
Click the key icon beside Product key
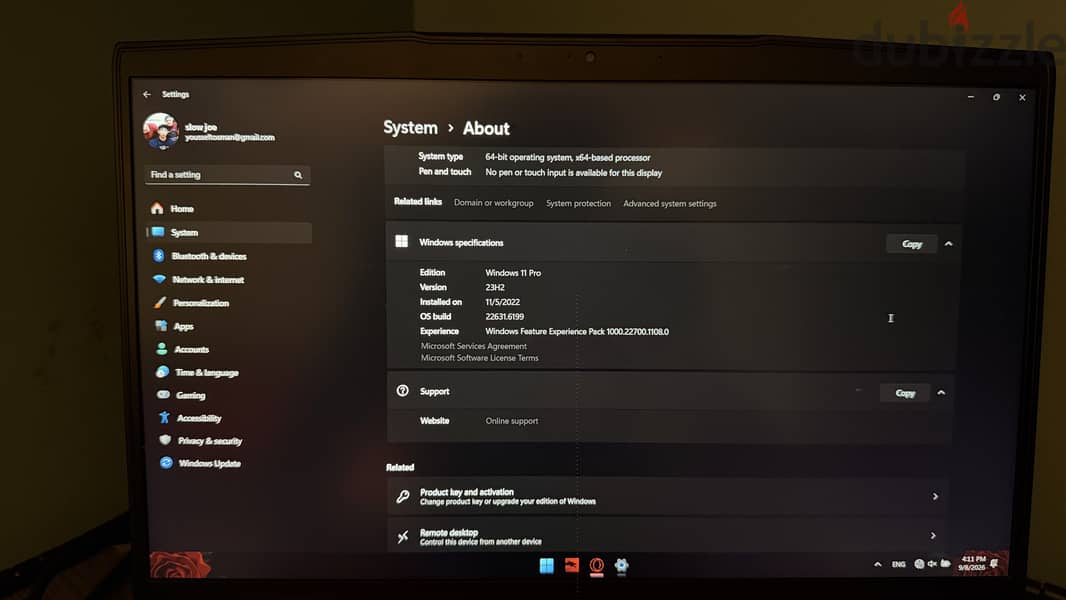(403, 497)
